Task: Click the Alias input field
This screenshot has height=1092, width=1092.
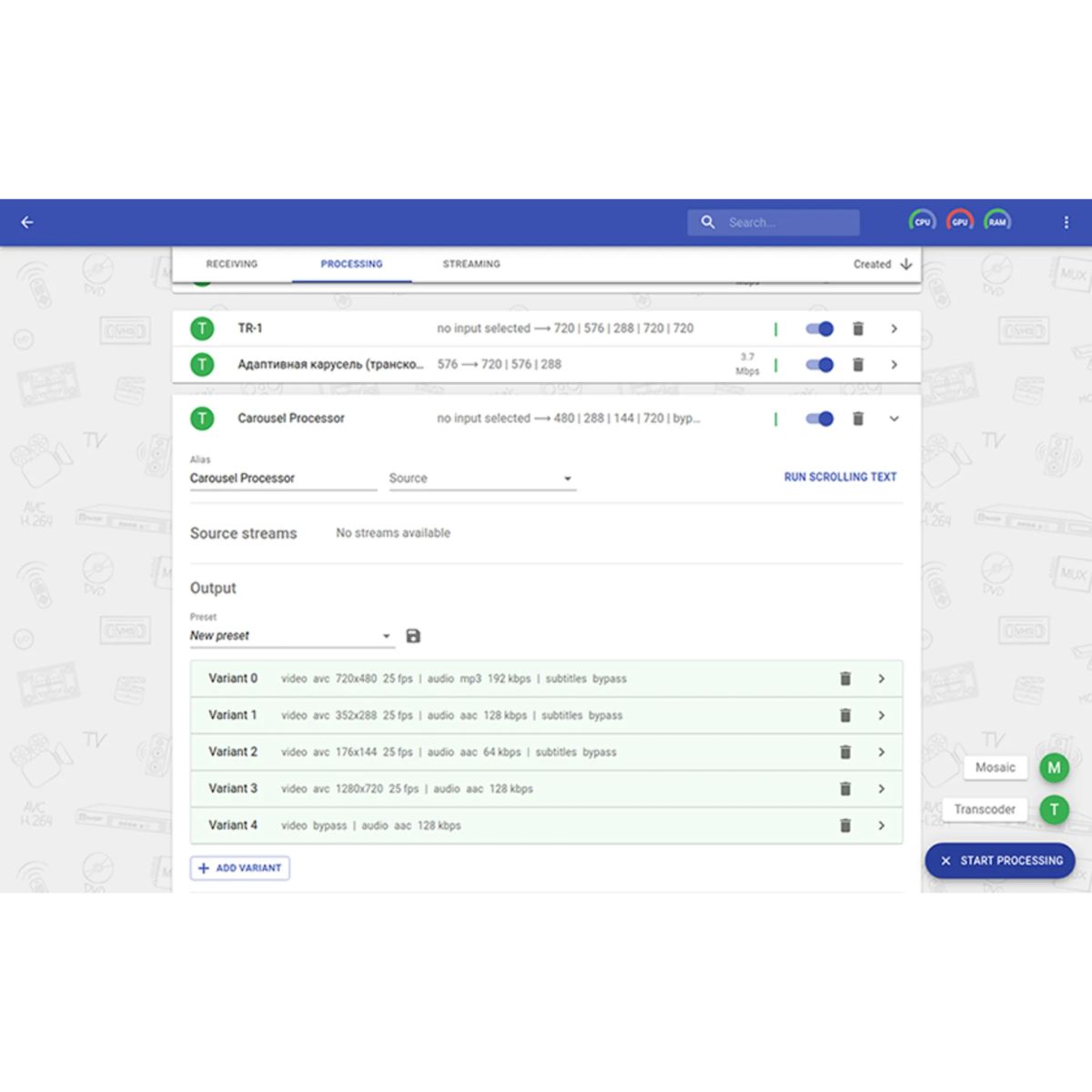Action: coord(282,479)
